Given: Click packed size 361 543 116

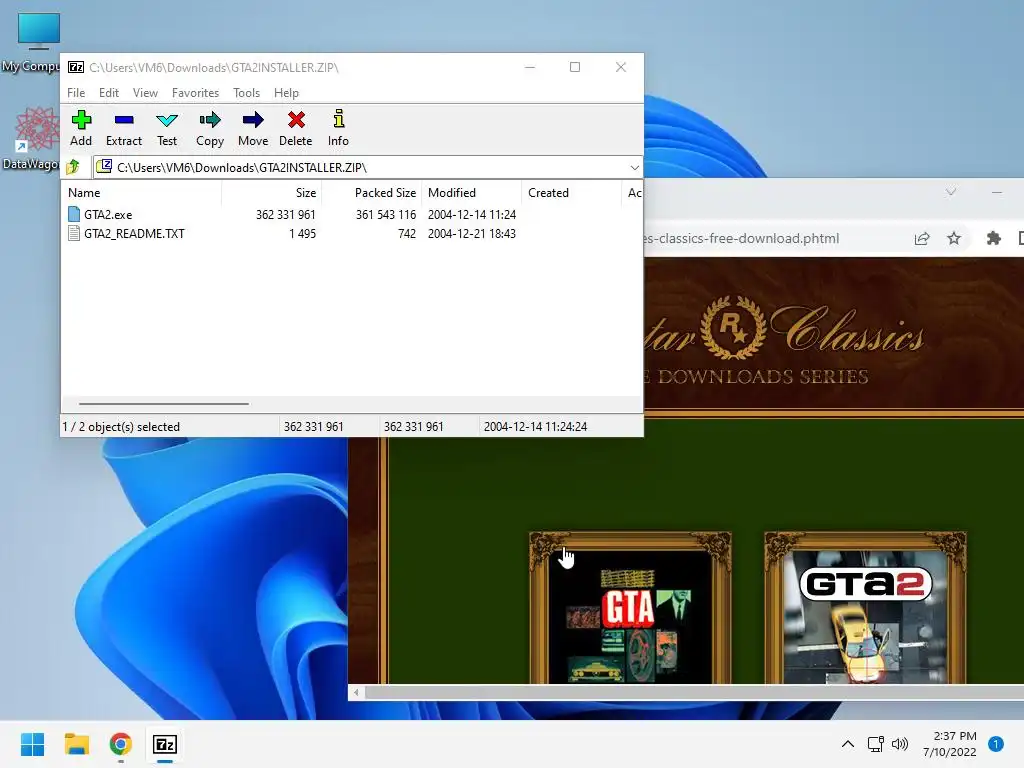Looking at the screenshot, I should pyautogui.click(x=385, y=214).
